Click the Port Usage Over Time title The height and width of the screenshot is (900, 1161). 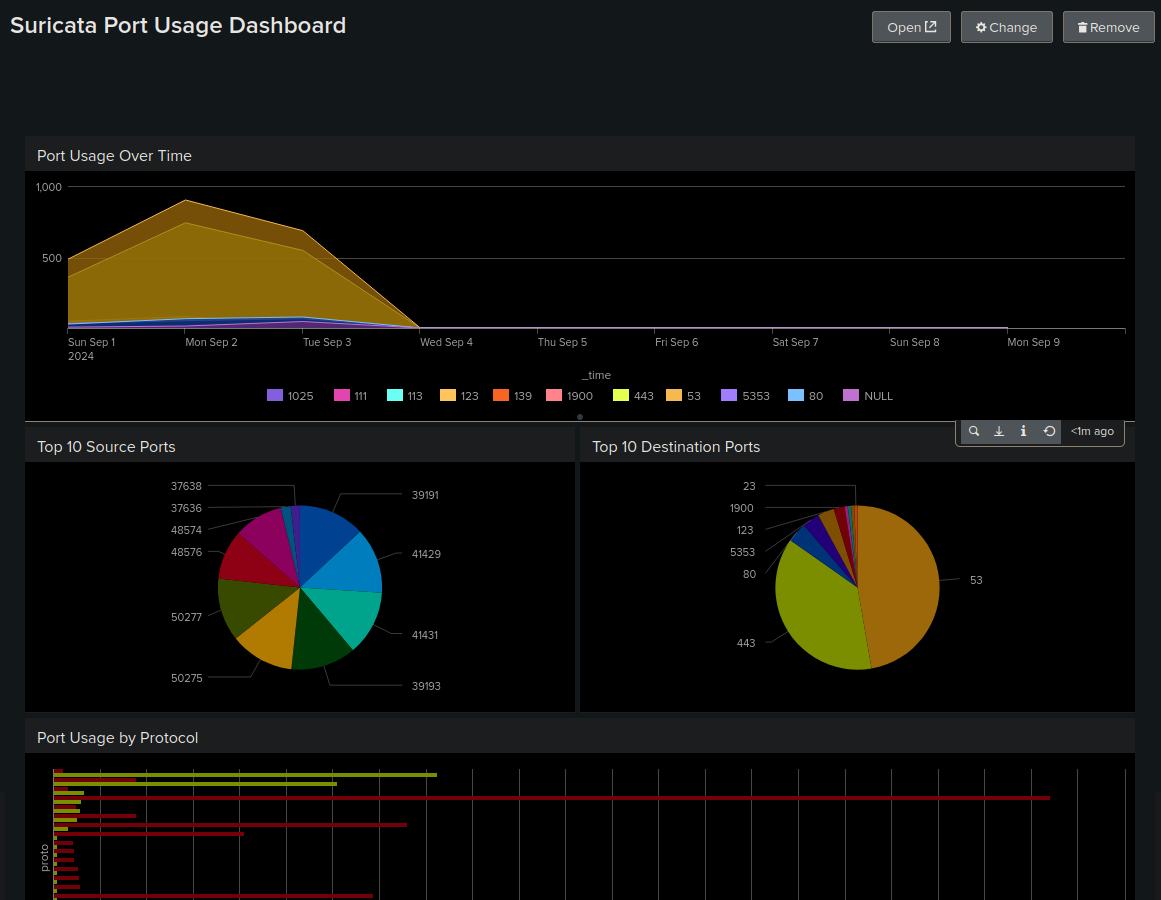pyautogui.click(x=114, y=155)
